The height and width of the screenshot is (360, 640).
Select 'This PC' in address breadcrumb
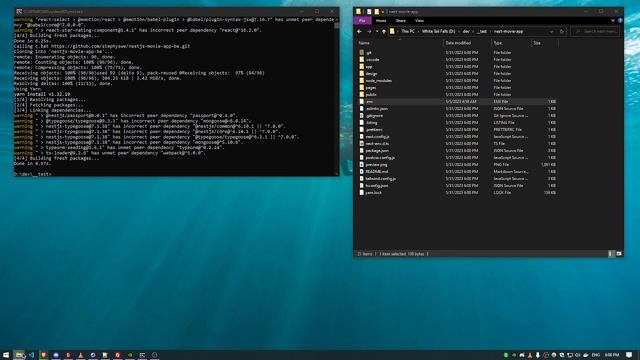[408, 31]
